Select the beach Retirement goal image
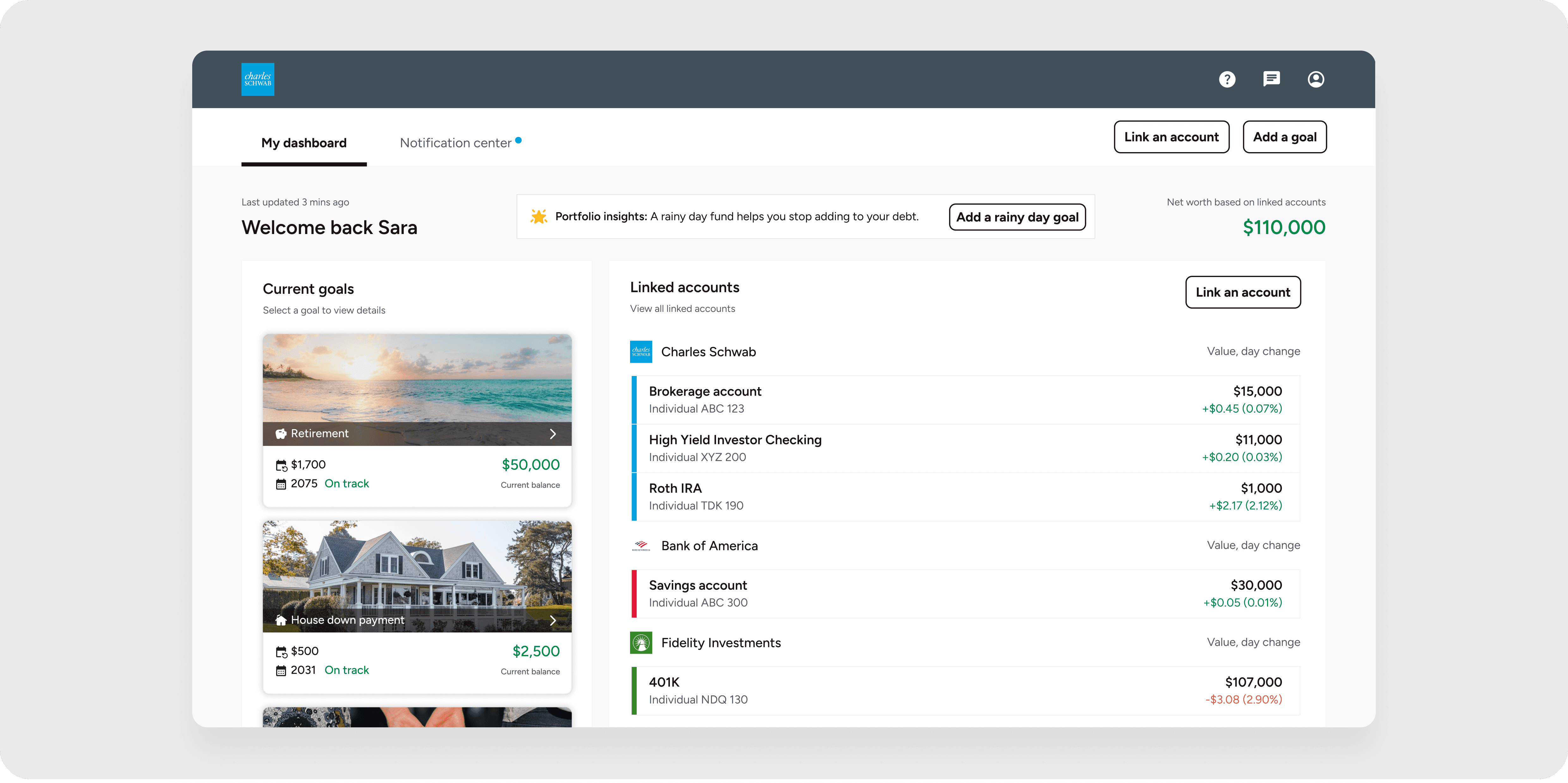Image resolution: width=1568 pixels, height=783 pixels. pyautogui.click(x=417, y=378)
